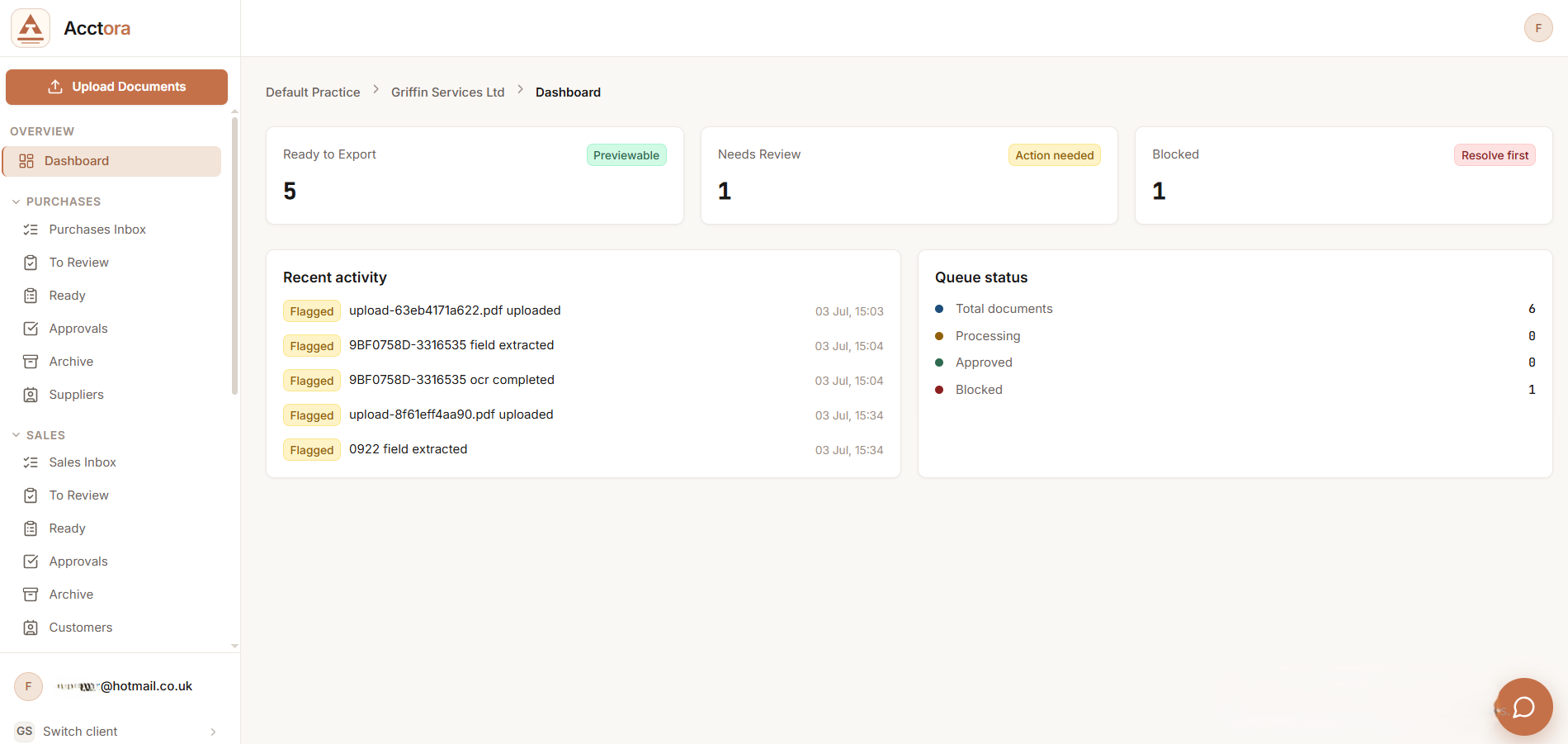Click the user avatar F in the sidebar footer
The height and width of the screenshot is (744, 1568).
coord(28,686)
